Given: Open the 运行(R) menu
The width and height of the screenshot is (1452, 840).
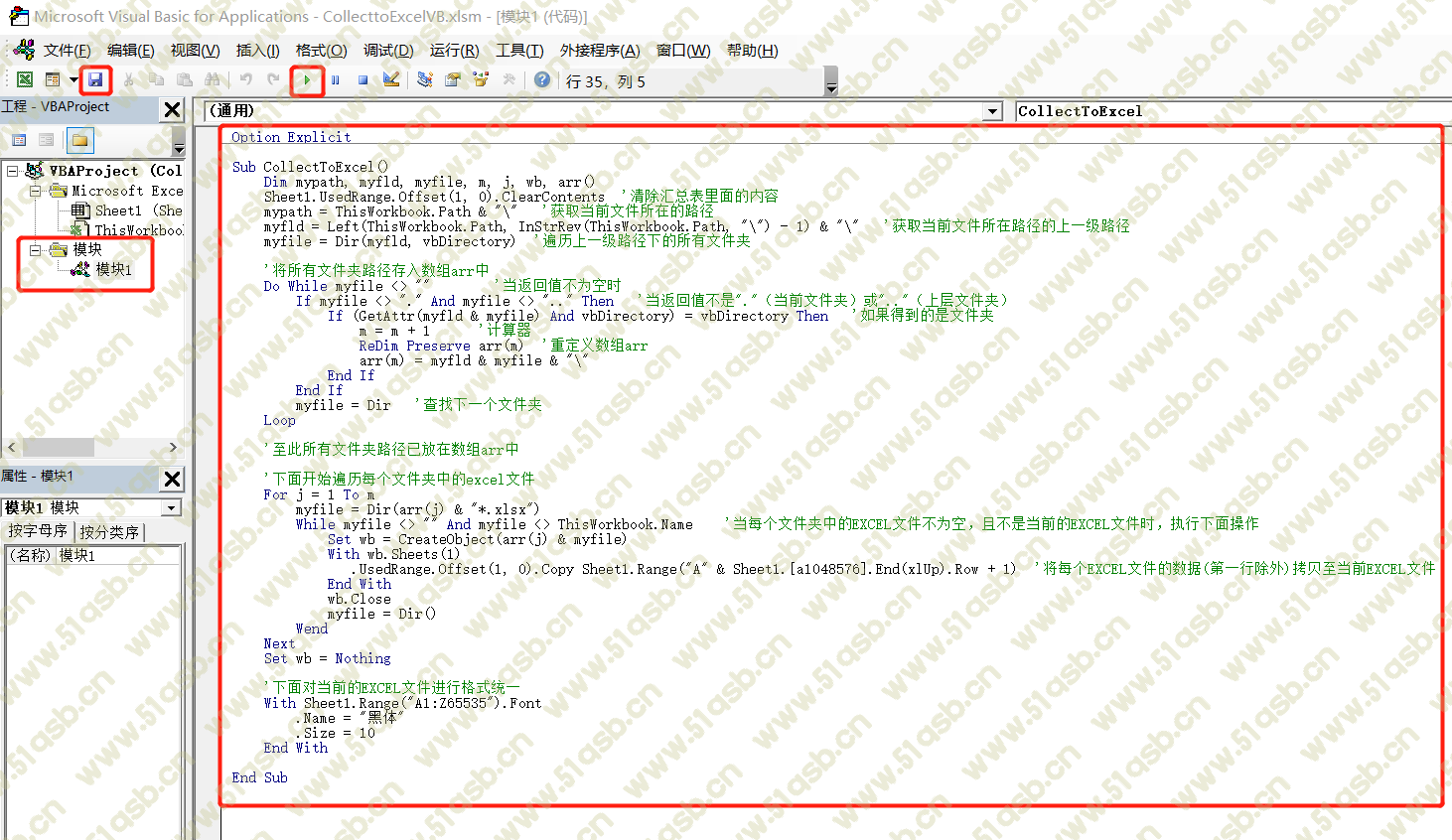Looking at the screenshot, I should (454, 51).
